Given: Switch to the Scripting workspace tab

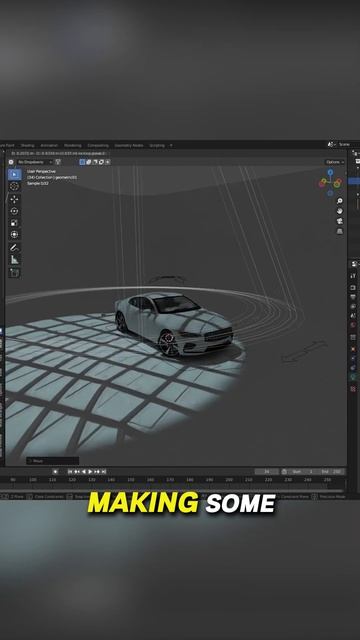Looking at the screenshot, I should [157, 145].
